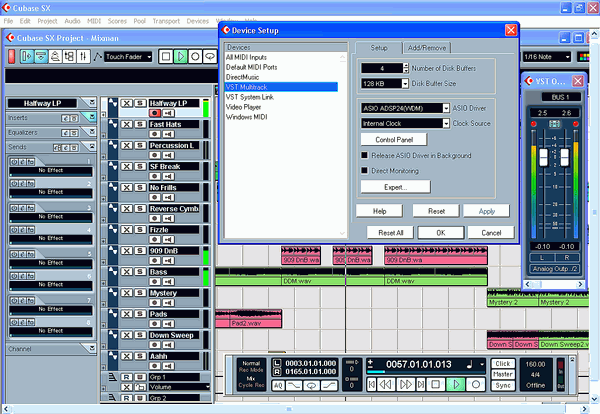Screen dimensions: 600x414
Task: Open the Touch Fader automation mode dropdown
Action: tap(128, 57)
